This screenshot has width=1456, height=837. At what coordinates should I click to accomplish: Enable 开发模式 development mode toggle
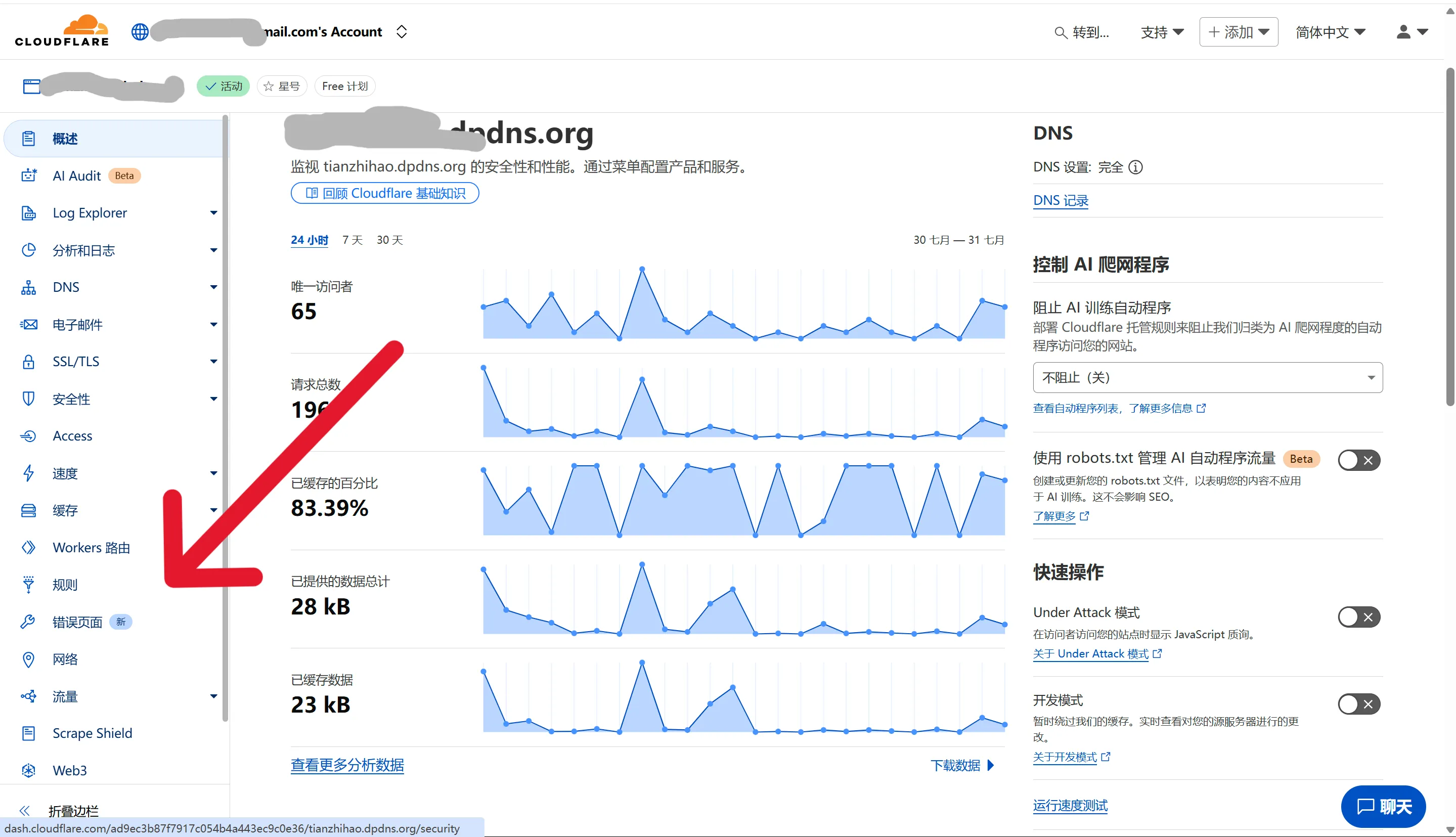click(1358, 704)
